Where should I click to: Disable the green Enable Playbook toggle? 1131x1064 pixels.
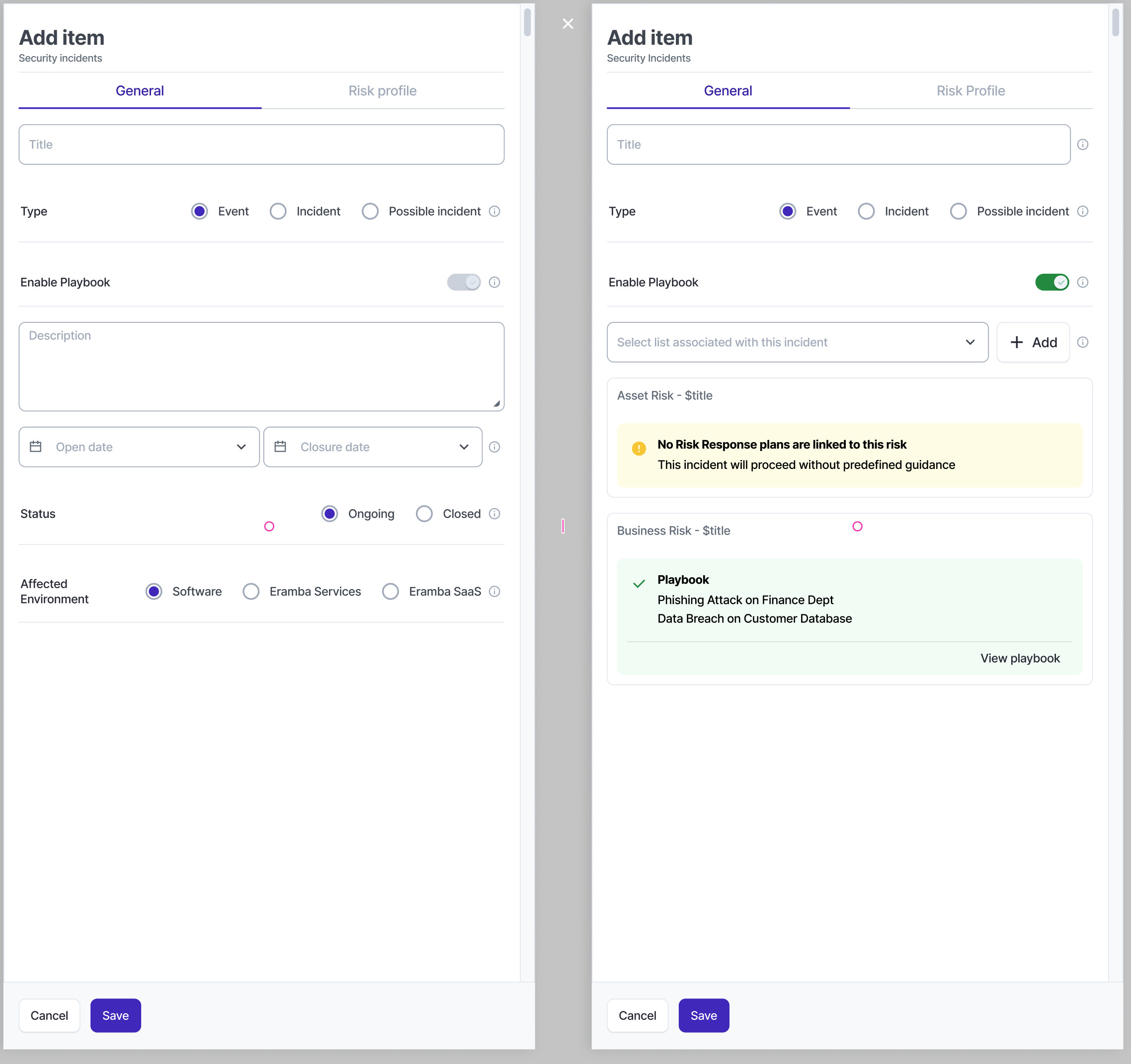pos(1051,282)
